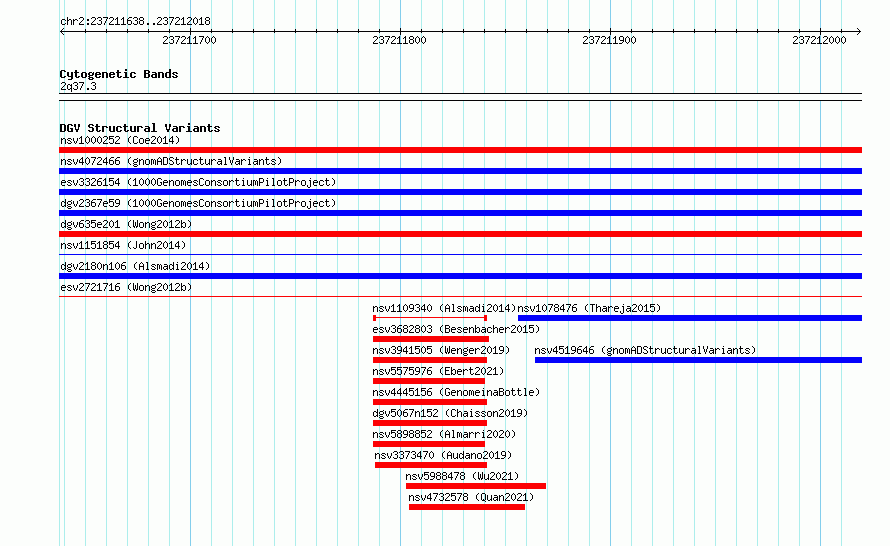Click the DGV Structural Variants track title
The height and width of the screenshot is (546, 890).
pos(140,128)
